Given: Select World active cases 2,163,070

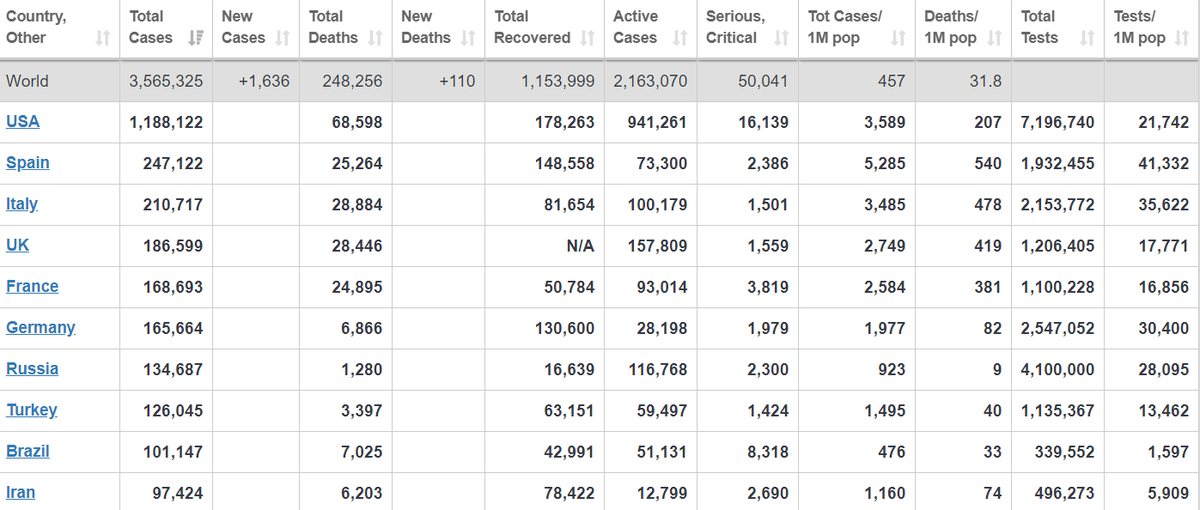Looking at the screenshot, I should pos(650,81).
